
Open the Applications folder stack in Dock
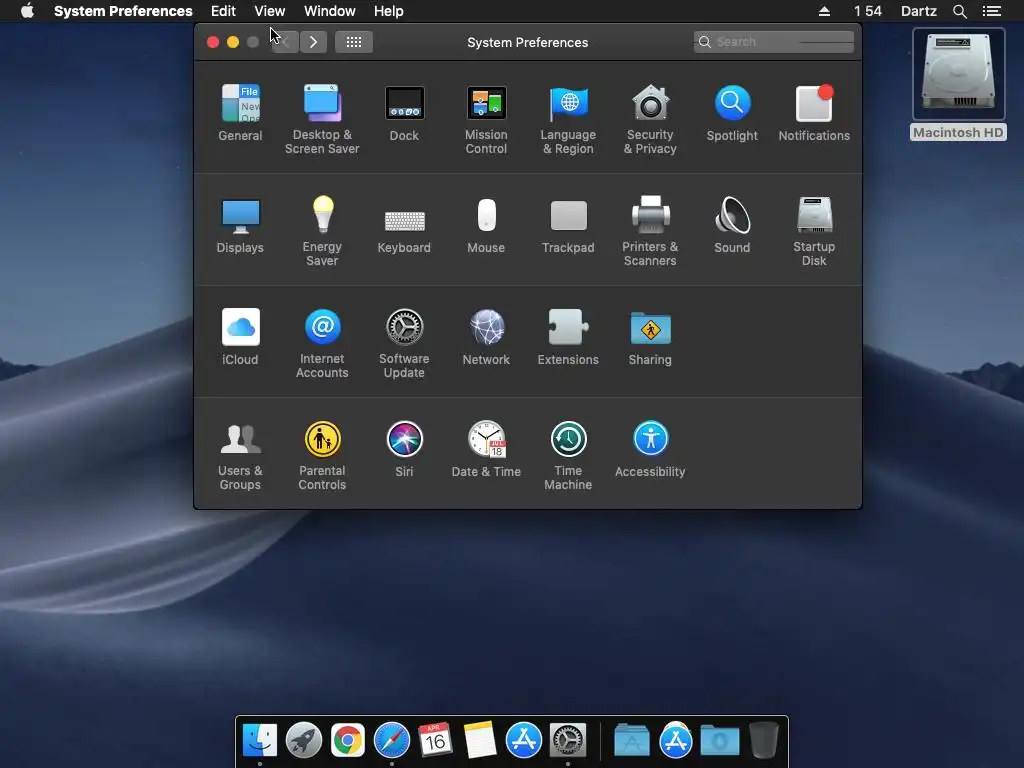632,740
